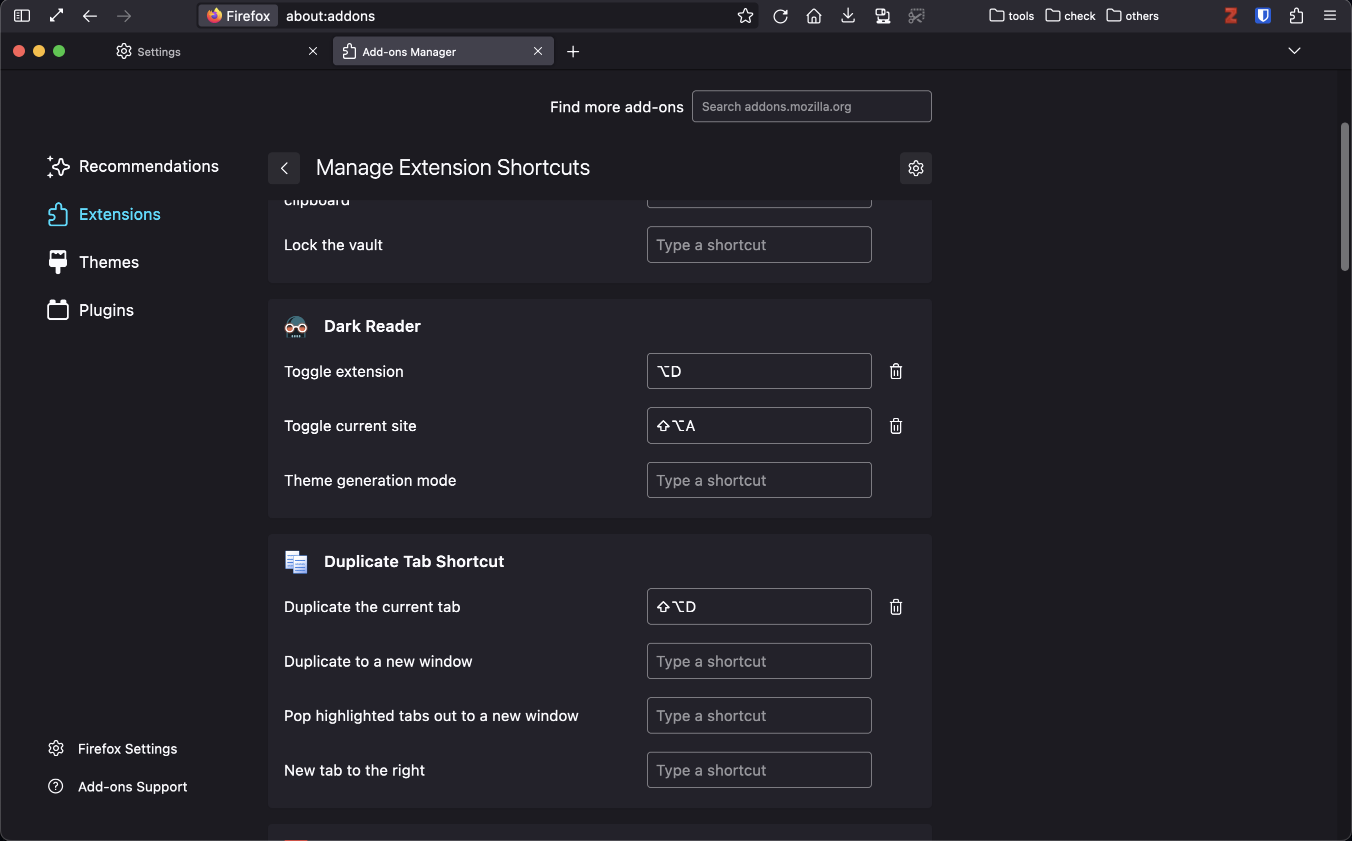Open the Firefox Settings link

coord(127,749)
